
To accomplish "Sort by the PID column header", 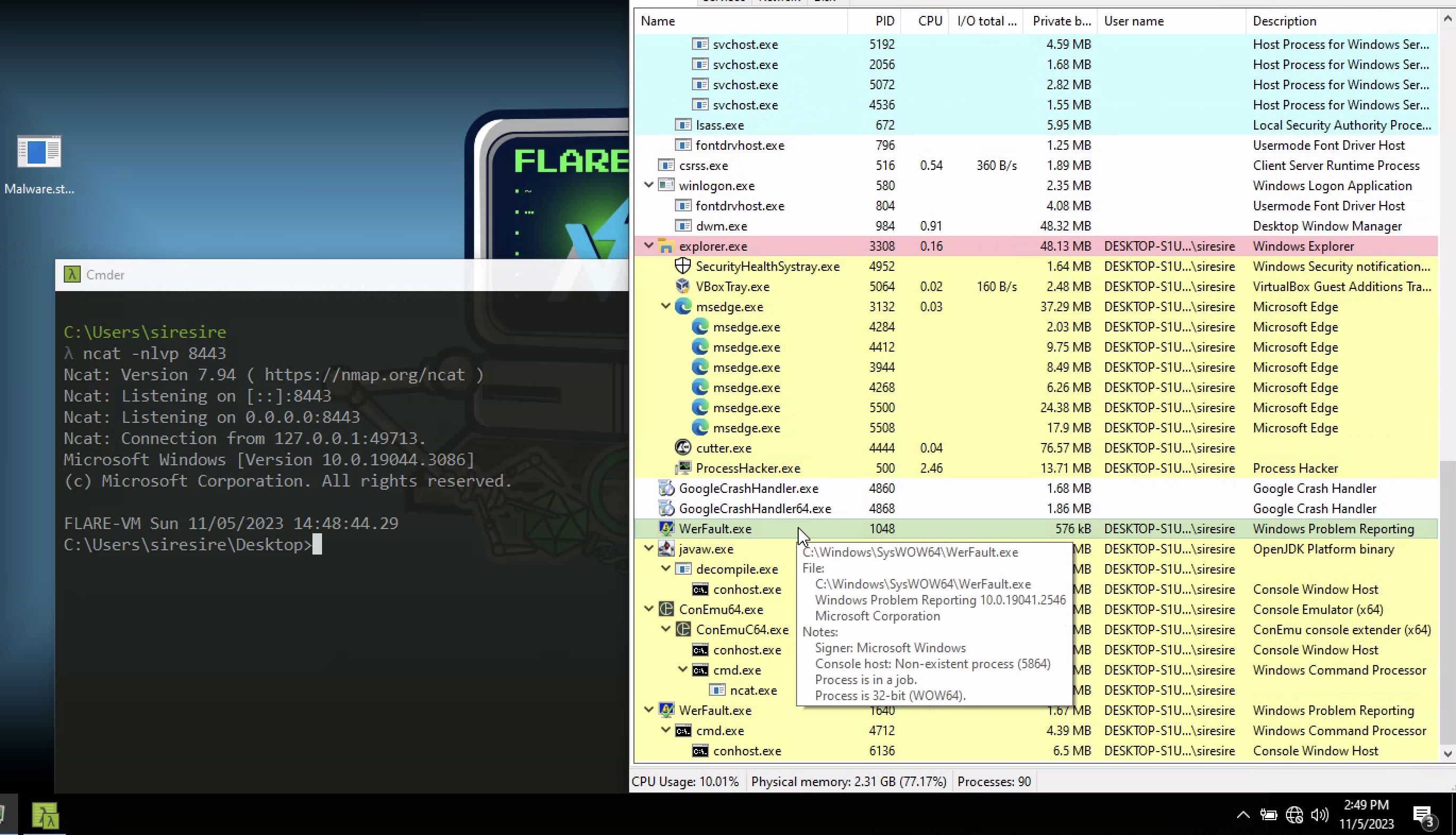I will click(874, 21).
